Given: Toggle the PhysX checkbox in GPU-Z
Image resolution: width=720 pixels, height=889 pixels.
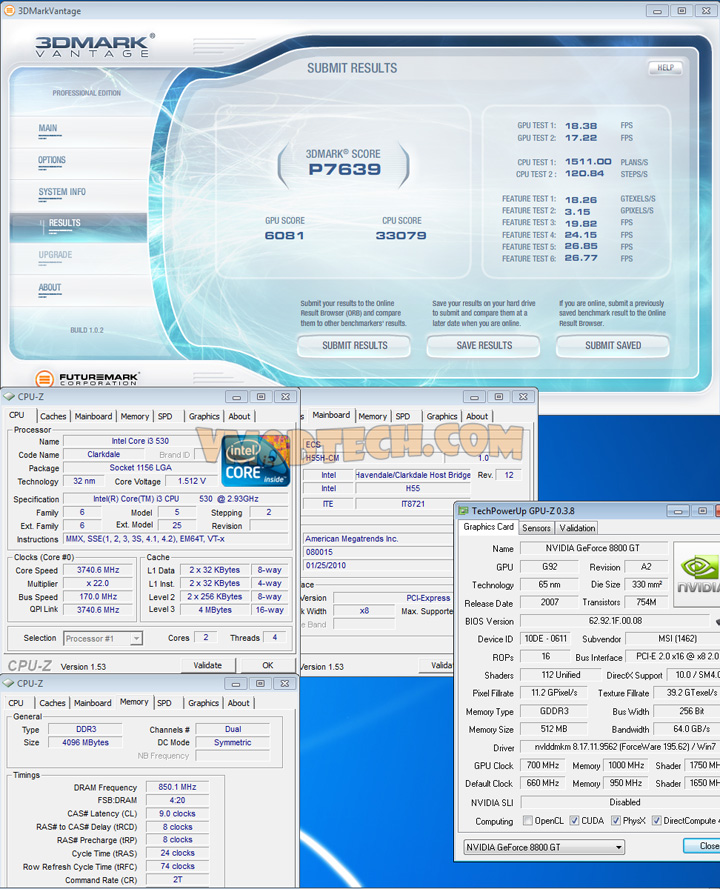Looking at the screenshot, I should tap(616, 820).
